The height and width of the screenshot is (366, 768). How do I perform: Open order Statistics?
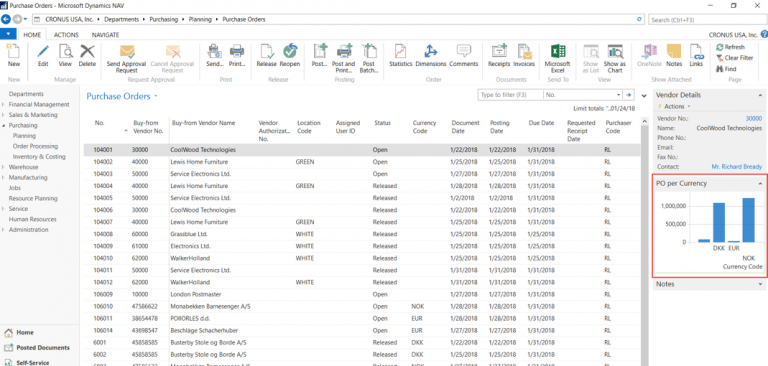pos(401,55)
